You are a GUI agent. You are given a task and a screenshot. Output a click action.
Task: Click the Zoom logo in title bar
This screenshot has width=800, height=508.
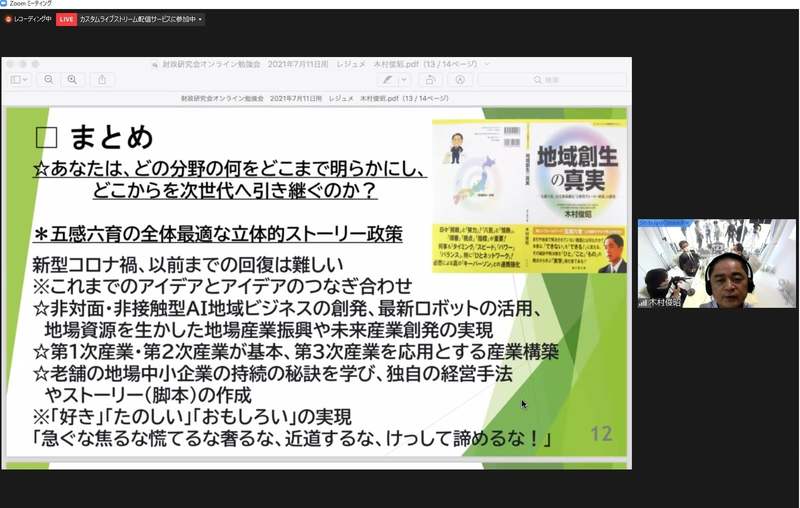point(5,4)
